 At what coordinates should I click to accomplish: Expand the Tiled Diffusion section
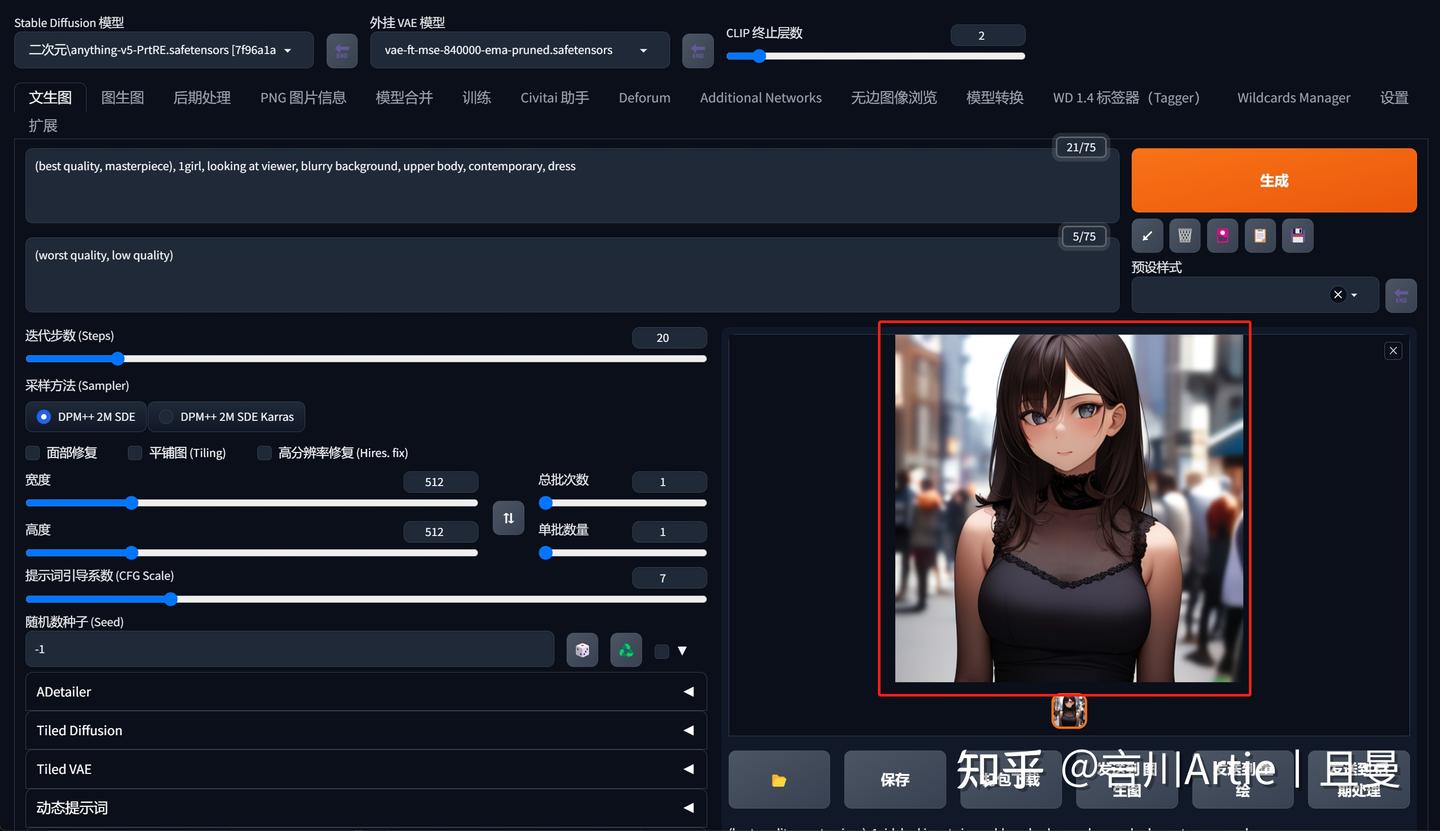pyautogui.click(x=366, y=731)
